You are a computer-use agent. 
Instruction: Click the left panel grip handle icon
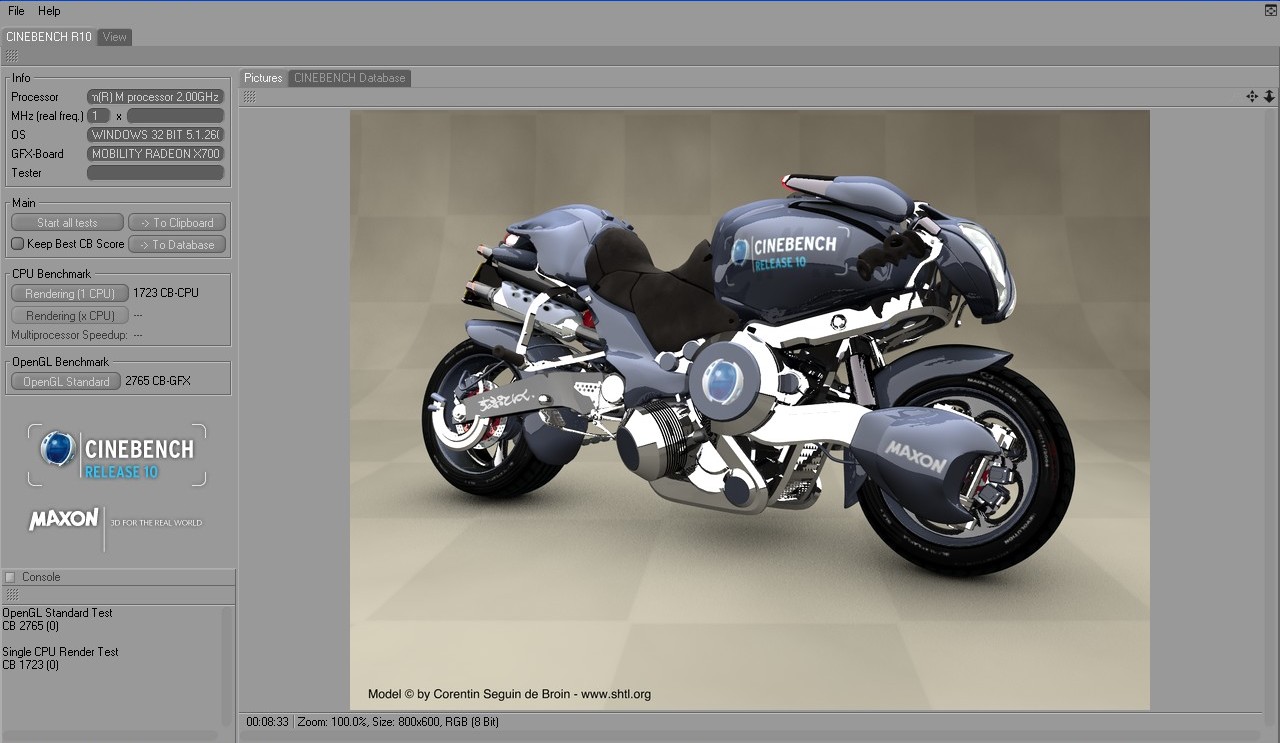click(12, 57)
